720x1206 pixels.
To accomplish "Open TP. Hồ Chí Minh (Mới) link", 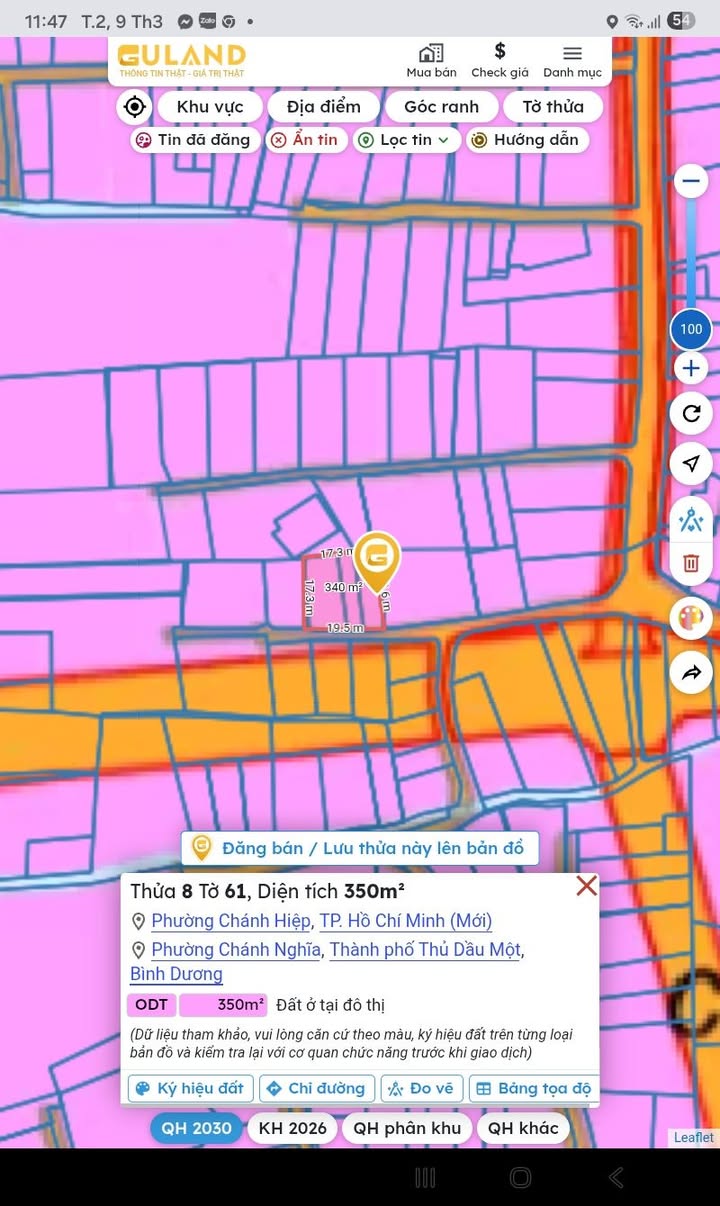I will pos(406,921).
